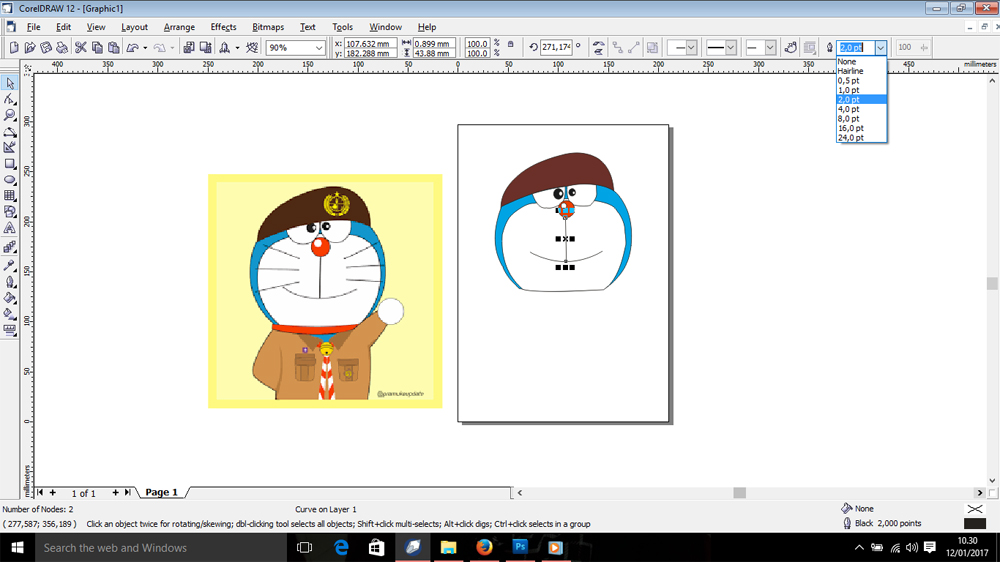Collapse the outline width dropdown arrow
The height and width of the screenshot is (562, 1000).
pyautogui.click(x=880, y=47)
